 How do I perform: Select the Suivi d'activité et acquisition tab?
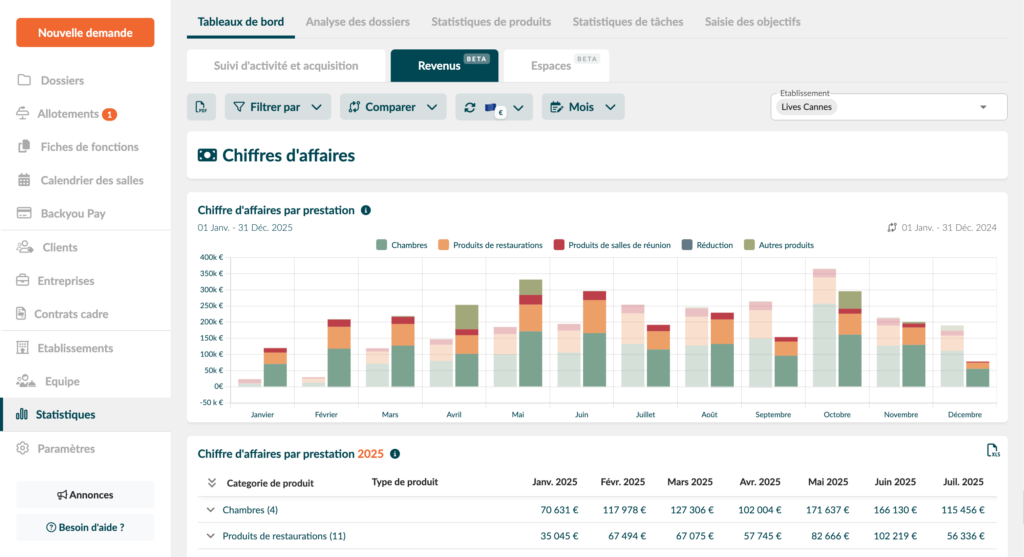tap(286, 66)
